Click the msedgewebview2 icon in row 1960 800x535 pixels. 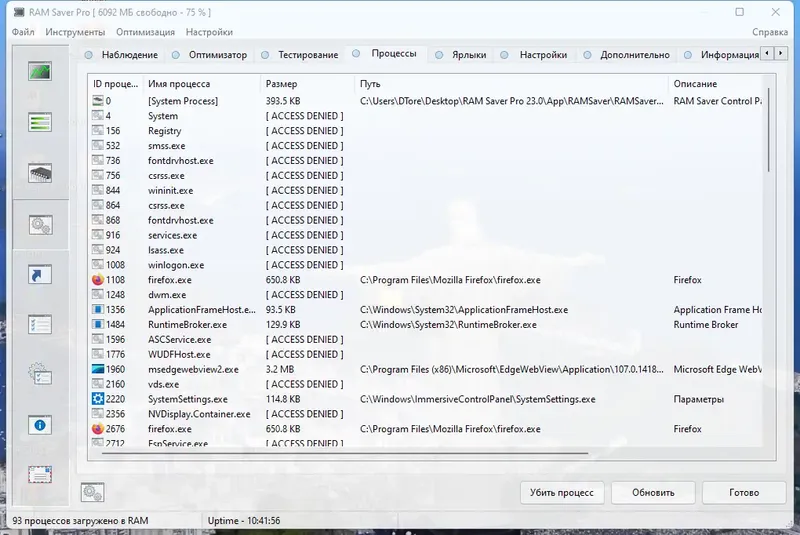coord(97,369)
